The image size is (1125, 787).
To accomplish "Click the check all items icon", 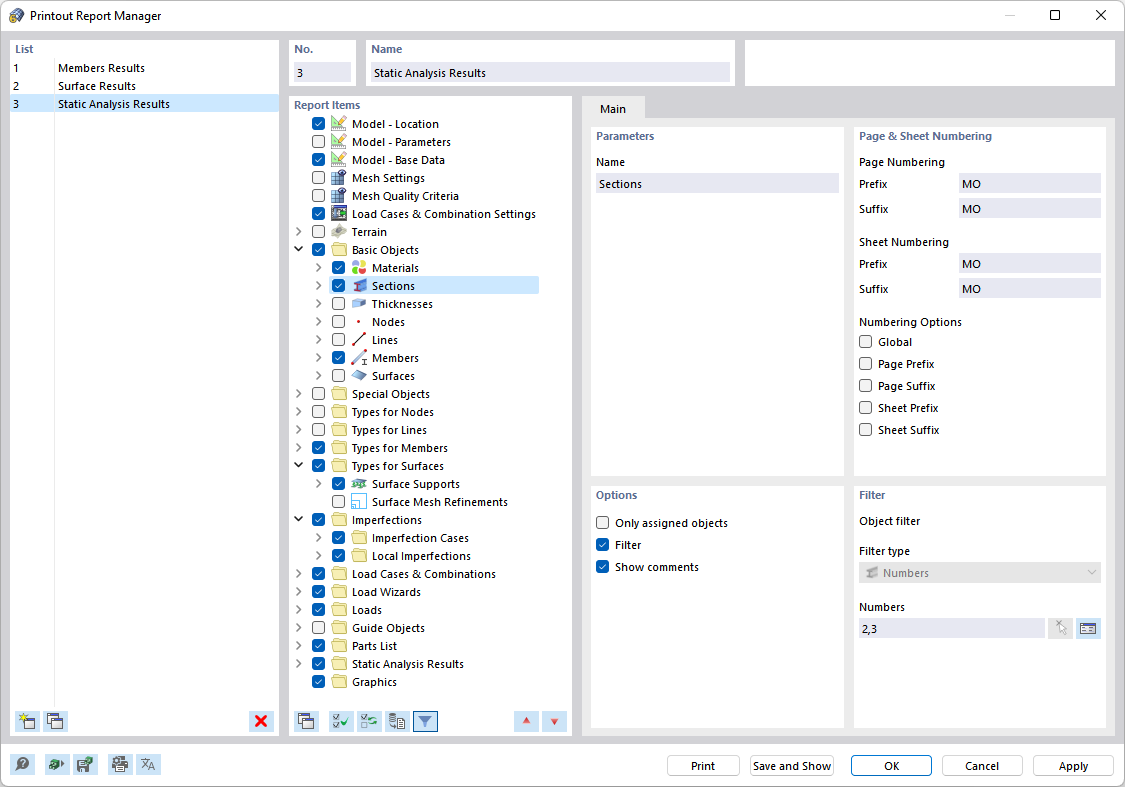I will [341, 721].
